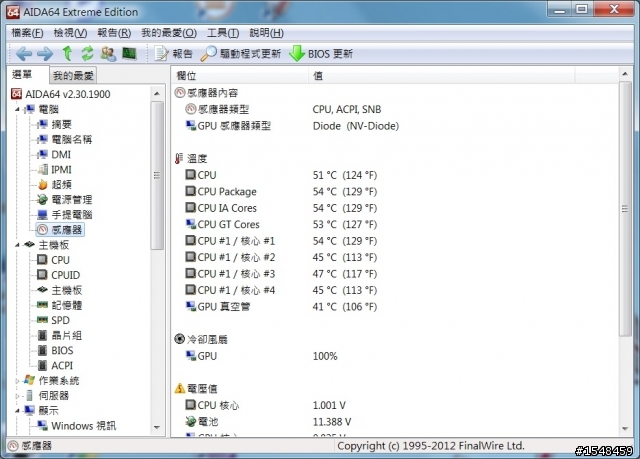Viewport: 640px width, 459px height.
Task: Select 主機板 child item under 主機板
Action: pyautogui.click(x=60, y=290)
